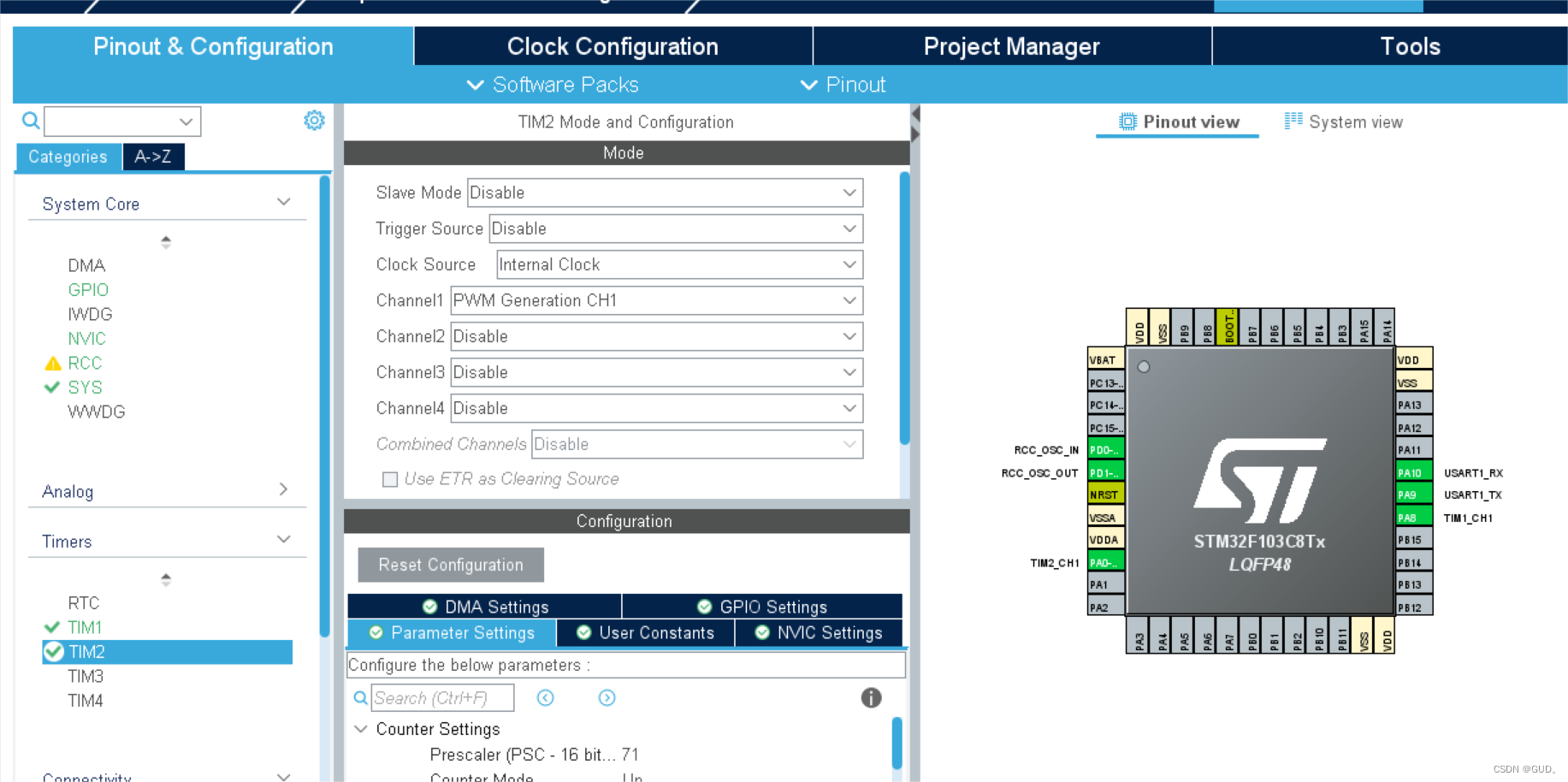Open the Slave Mode dropdown

pyautogui.click(x=665, y=193)
